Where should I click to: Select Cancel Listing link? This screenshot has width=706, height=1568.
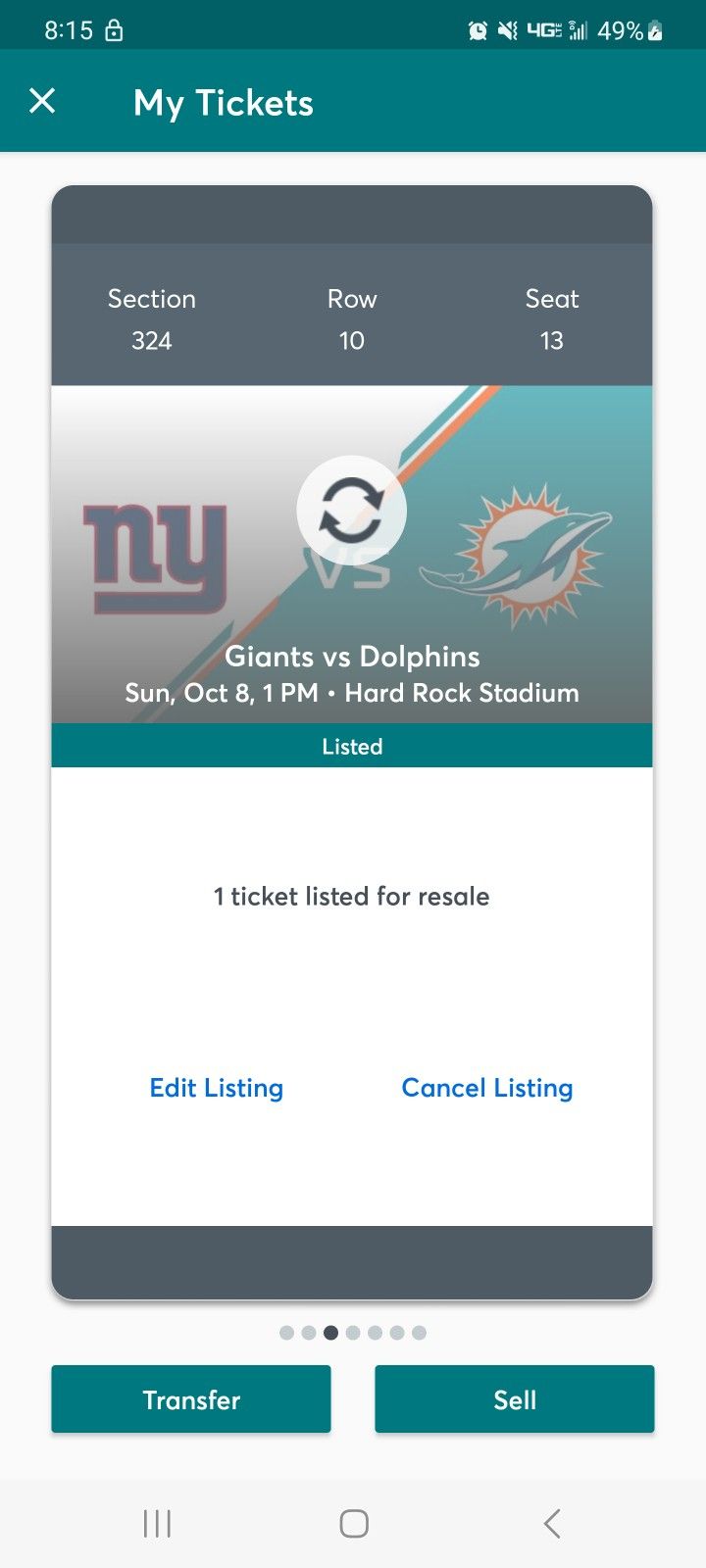pos(487,1088)
